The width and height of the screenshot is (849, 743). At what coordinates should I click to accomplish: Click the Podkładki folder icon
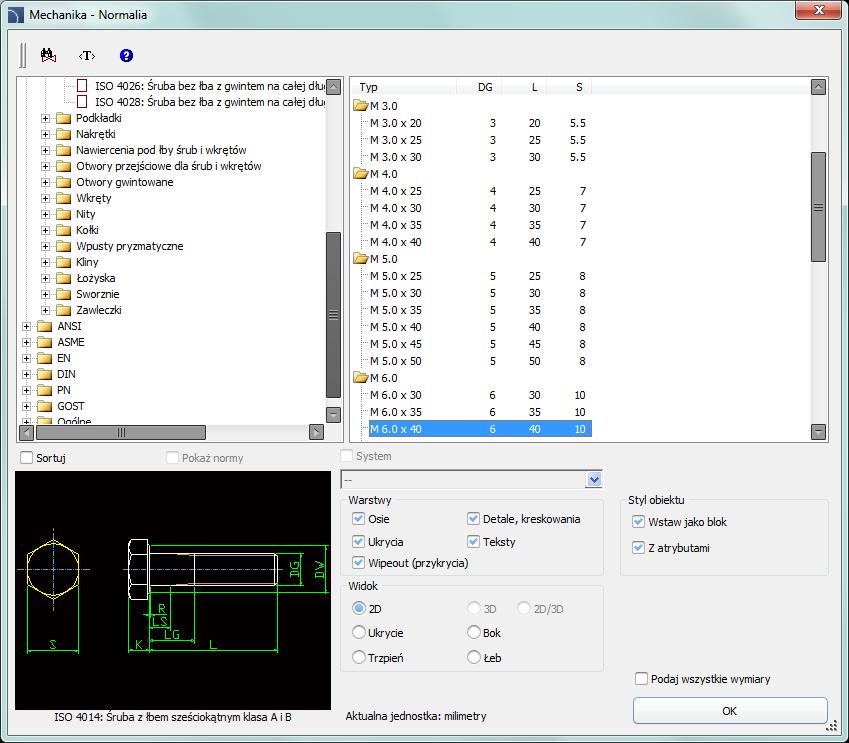tap(63, 118)
